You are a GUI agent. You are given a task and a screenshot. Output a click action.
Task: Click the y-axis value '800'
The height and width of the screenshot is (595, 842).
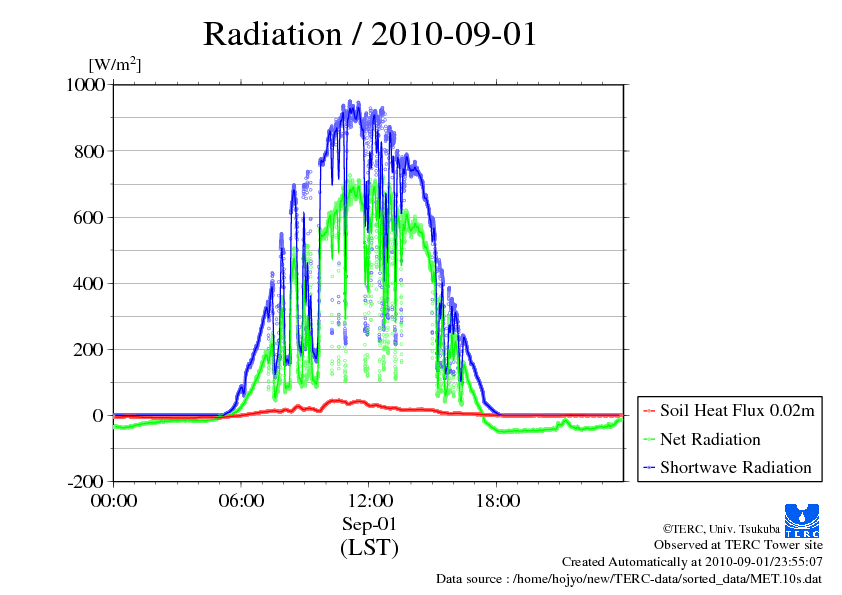coord(89,151)
